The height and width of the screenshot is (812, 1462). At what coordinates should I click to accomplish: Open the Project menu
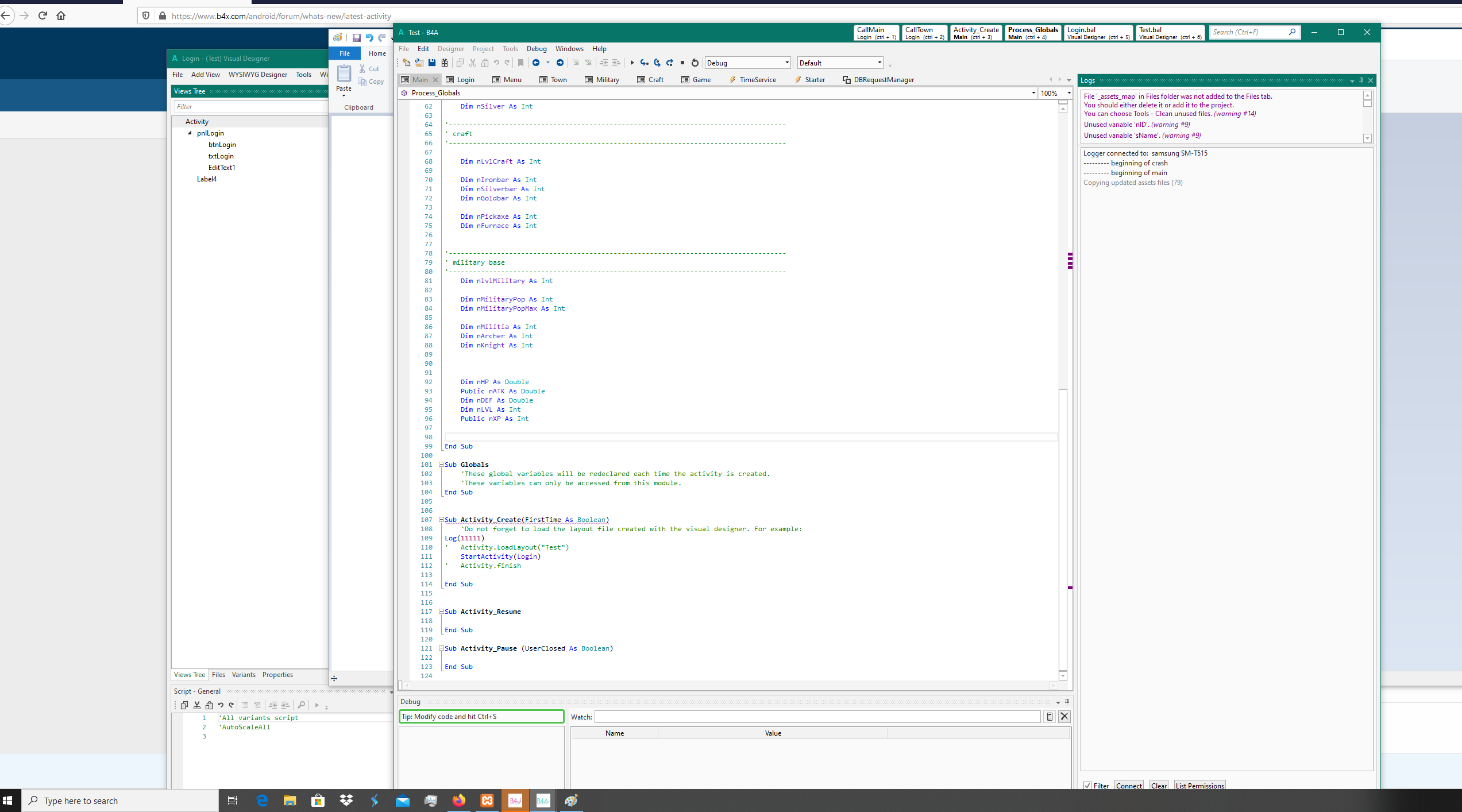tap(483, 49)
